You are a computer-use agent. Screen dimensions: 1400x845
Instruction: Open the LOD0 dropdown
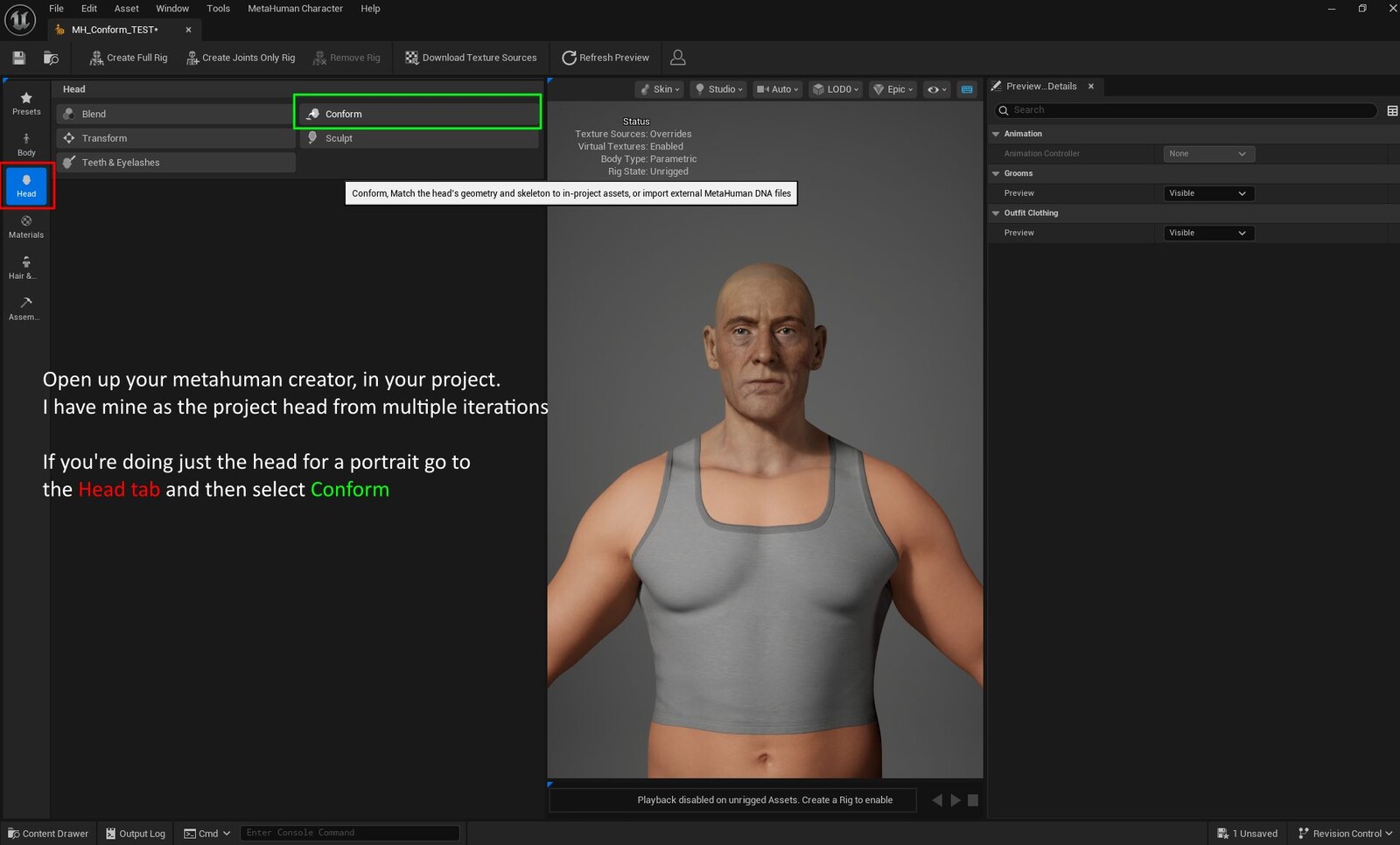click(x=836, y=89)
